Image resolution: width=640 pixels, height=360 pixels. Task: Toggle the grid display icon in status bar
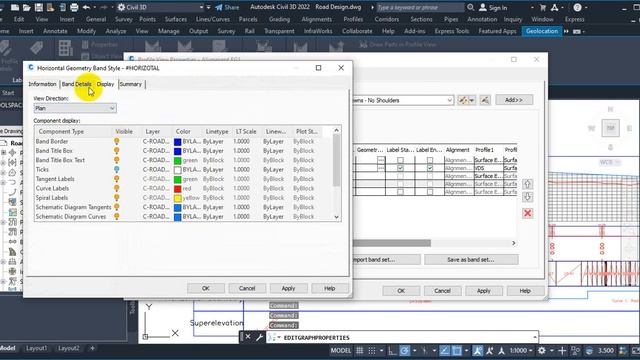pos(360,351)
